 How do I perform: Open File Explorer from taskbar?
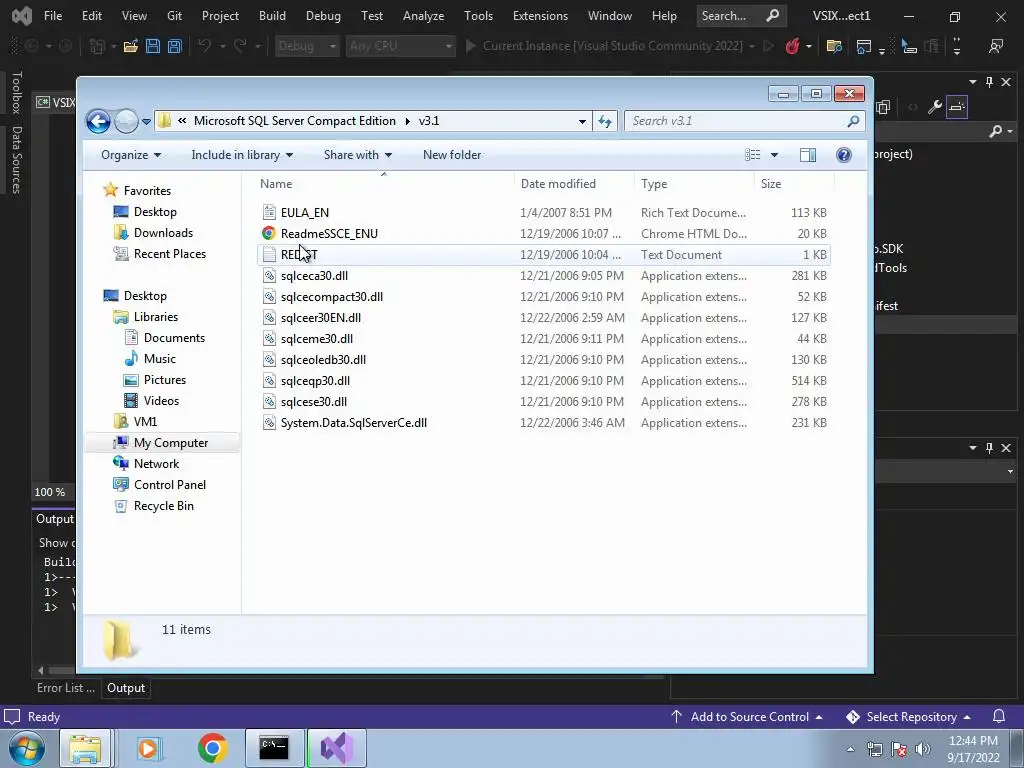click(86, 748)
